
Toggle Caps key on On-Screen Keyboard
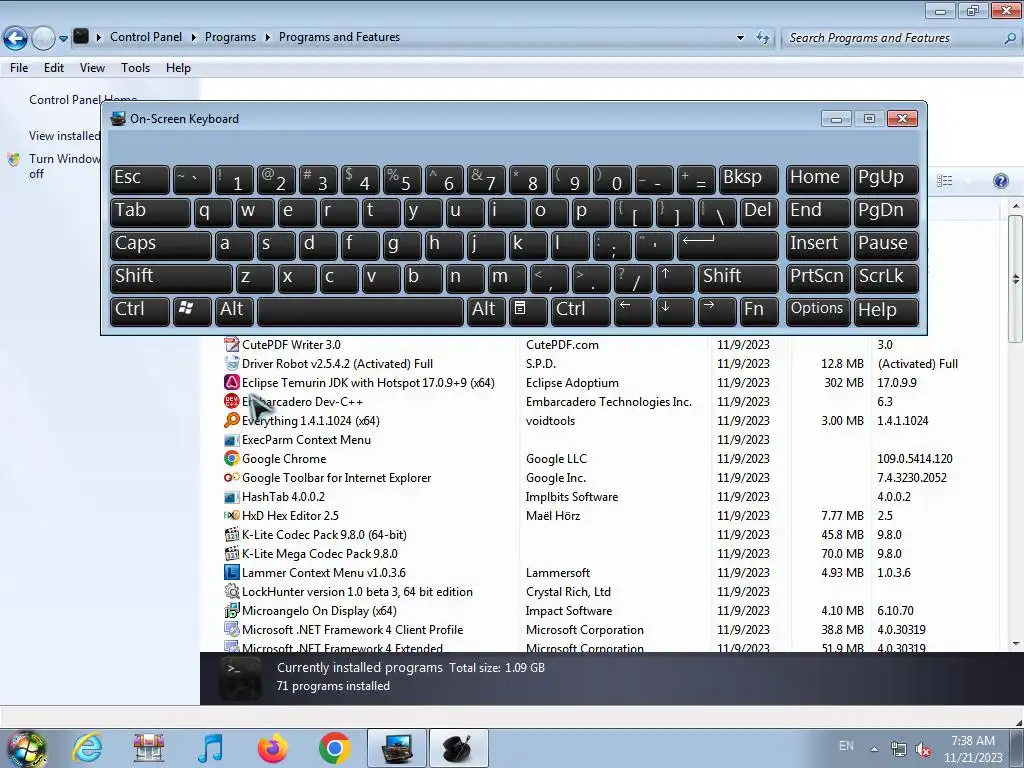[x=161, y=244]
